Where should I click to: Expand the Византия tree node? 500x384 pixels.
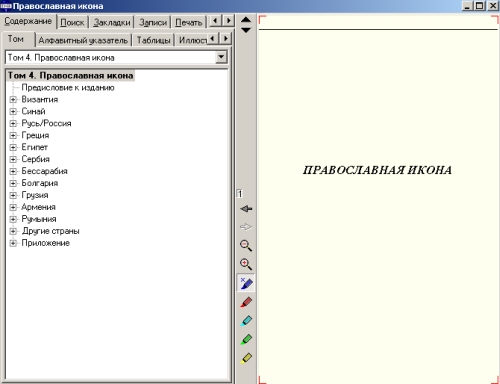(x=13, y=99)
